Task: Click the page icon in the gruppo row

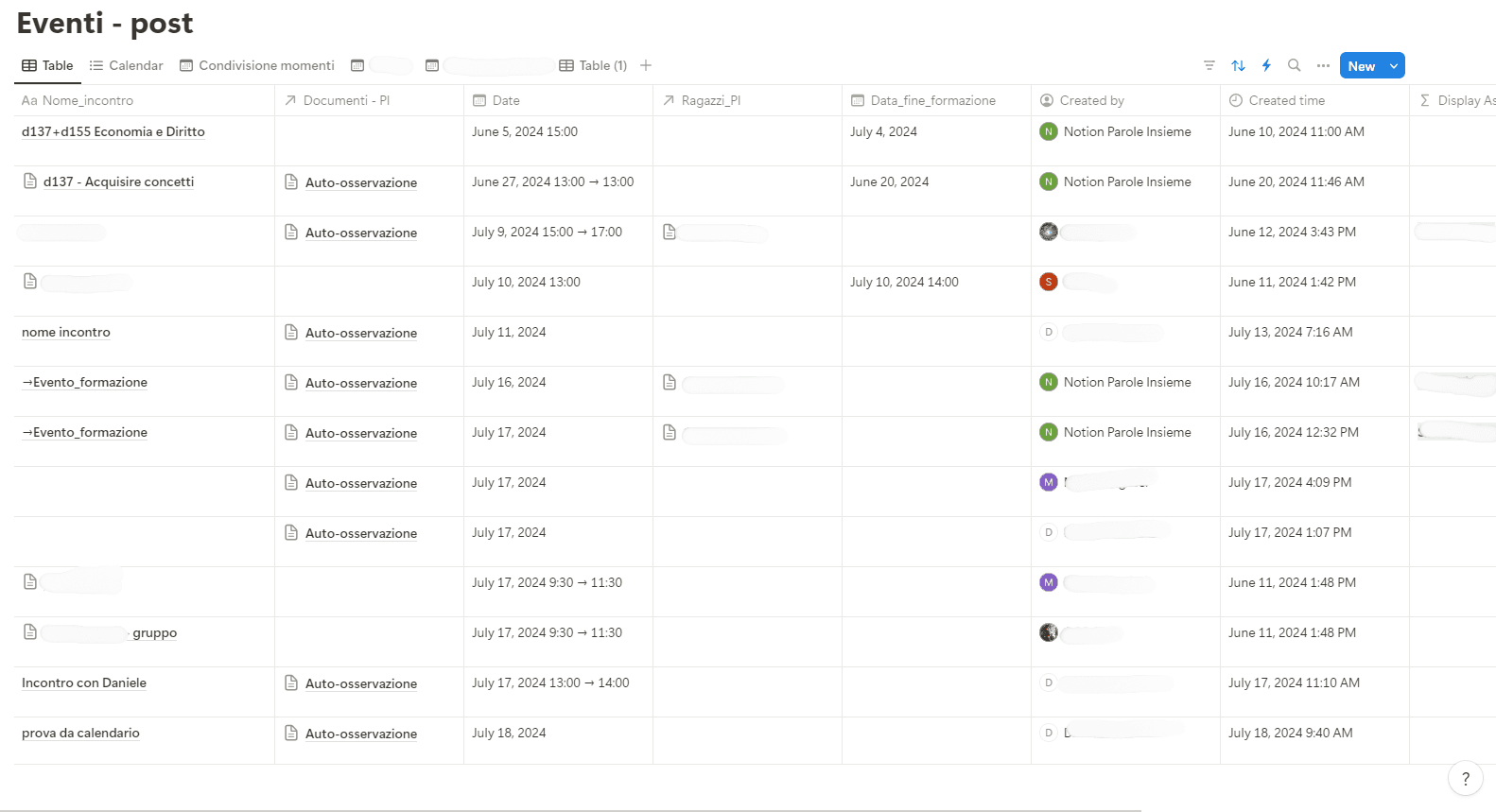Action: coord(30,631)
